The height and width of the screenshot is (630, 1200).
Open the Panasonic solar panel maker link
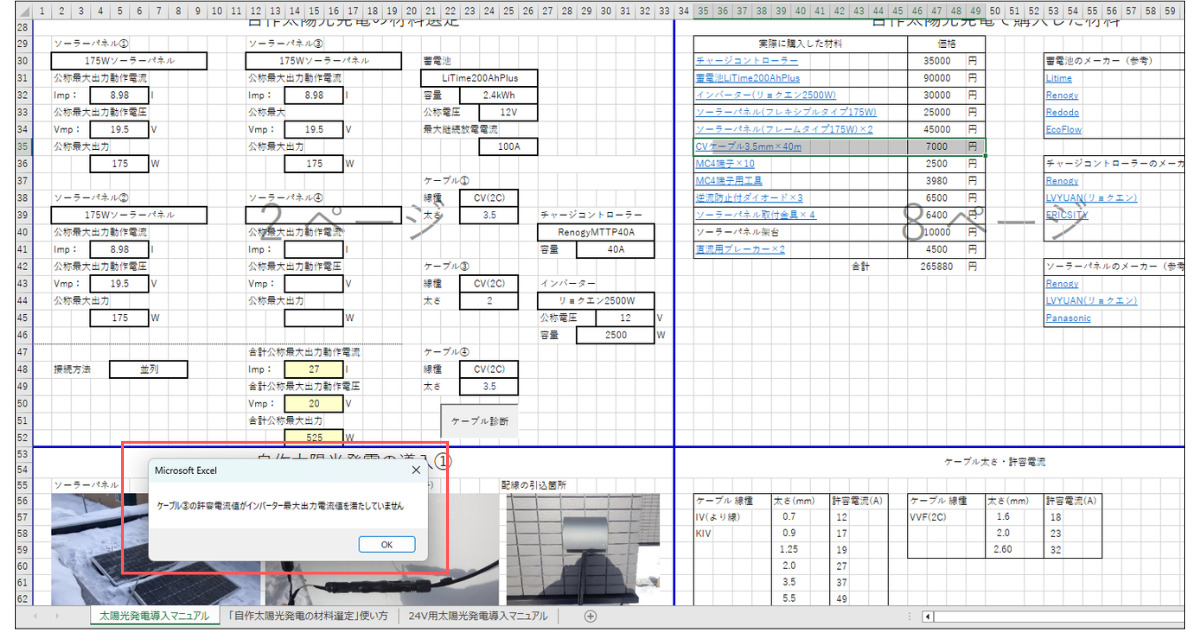click(1068, 318)
